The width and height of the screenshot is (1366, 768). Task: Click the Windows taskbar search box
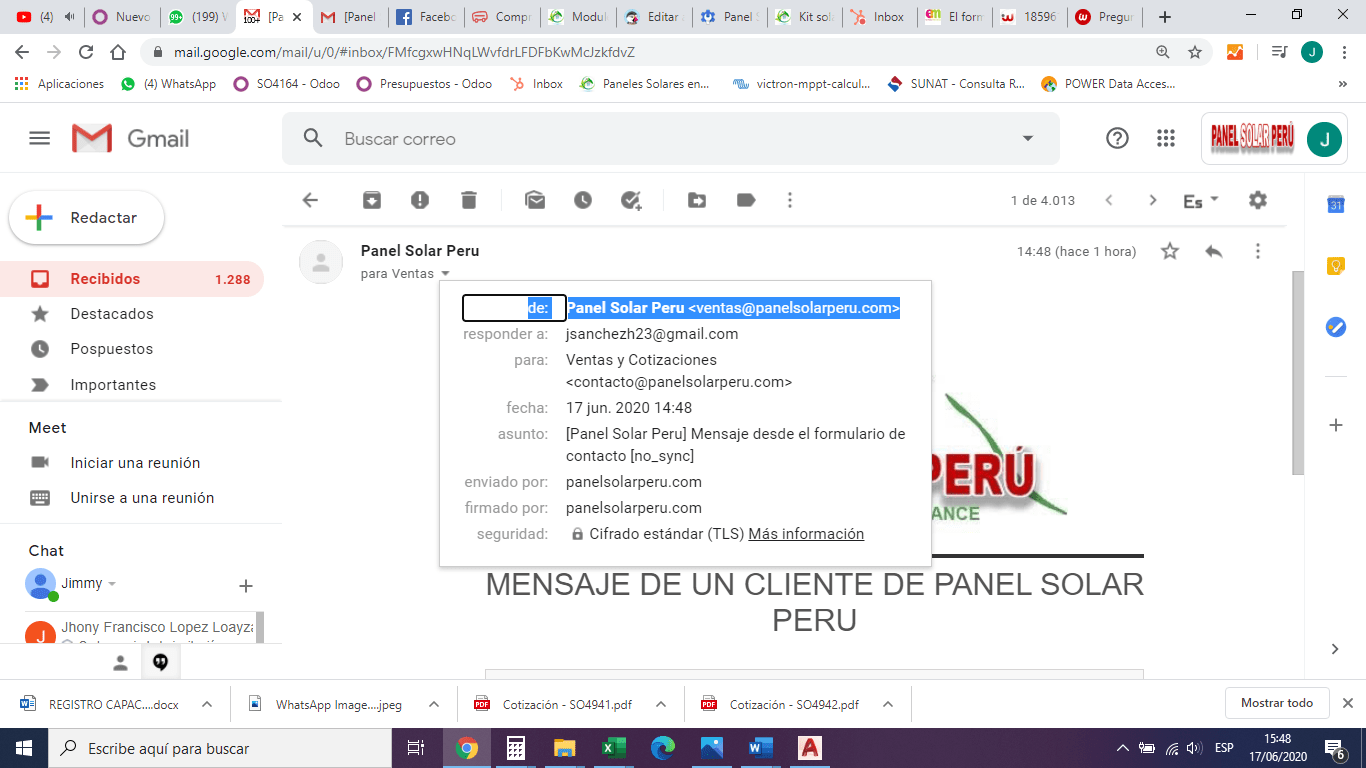pos(220,748)
